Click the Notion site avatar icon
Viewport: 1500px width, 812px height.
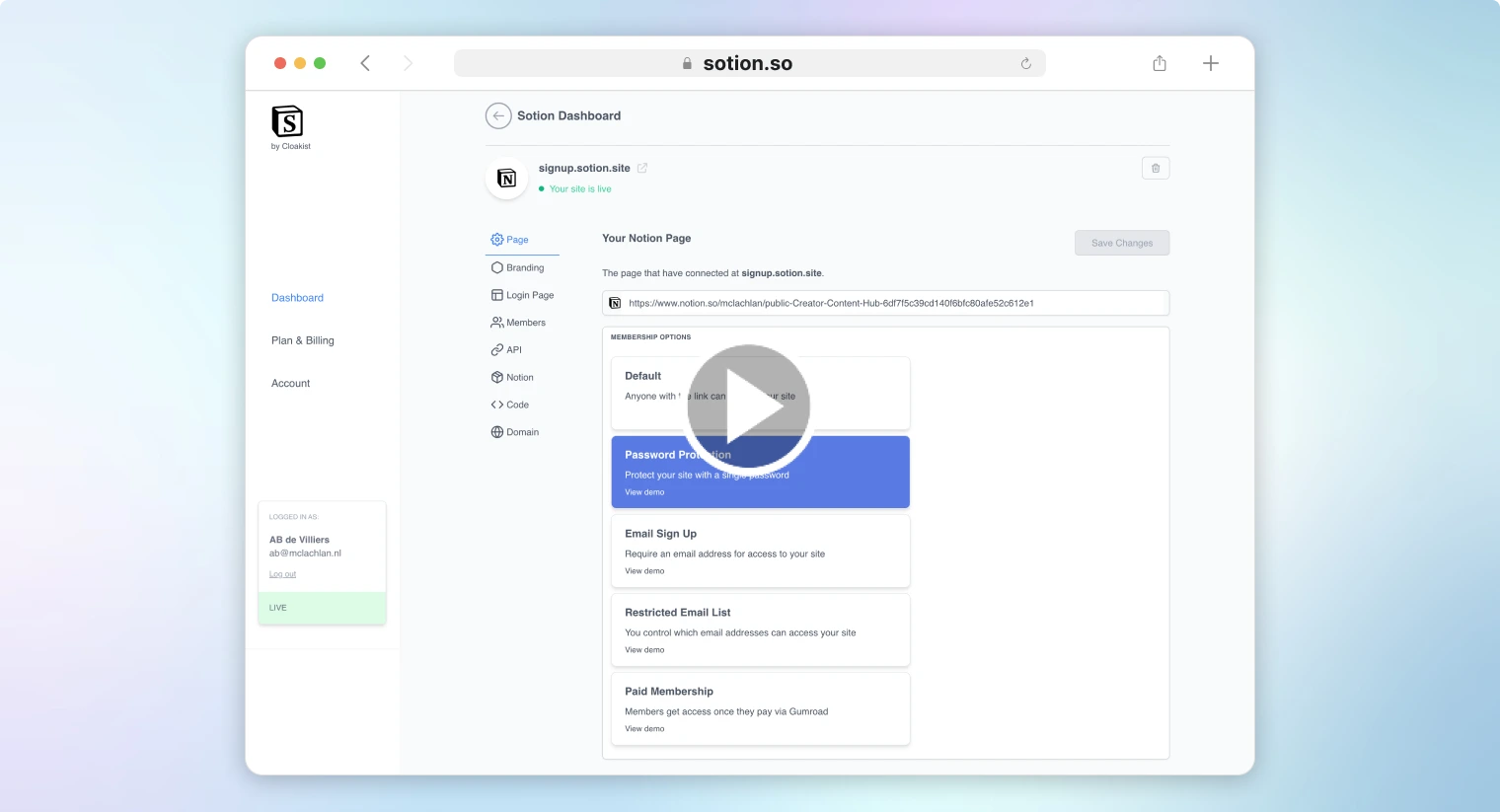tap(506, 179)
